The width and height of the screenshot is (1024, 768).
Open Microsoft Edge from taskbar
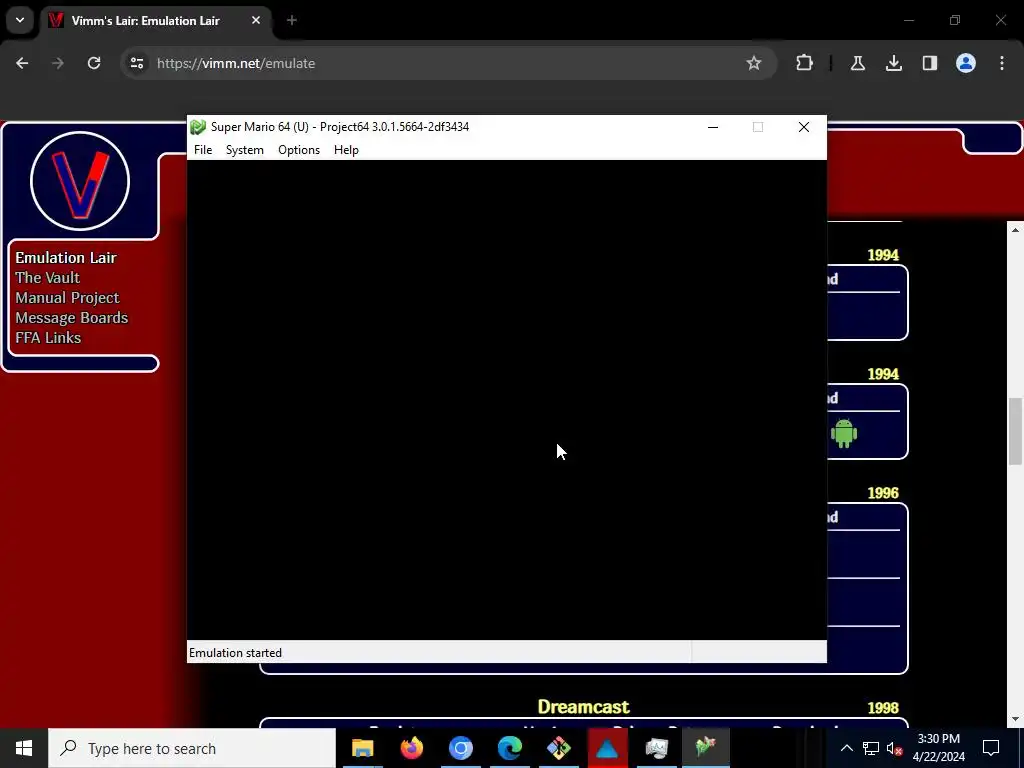click(x=509, y=748)
